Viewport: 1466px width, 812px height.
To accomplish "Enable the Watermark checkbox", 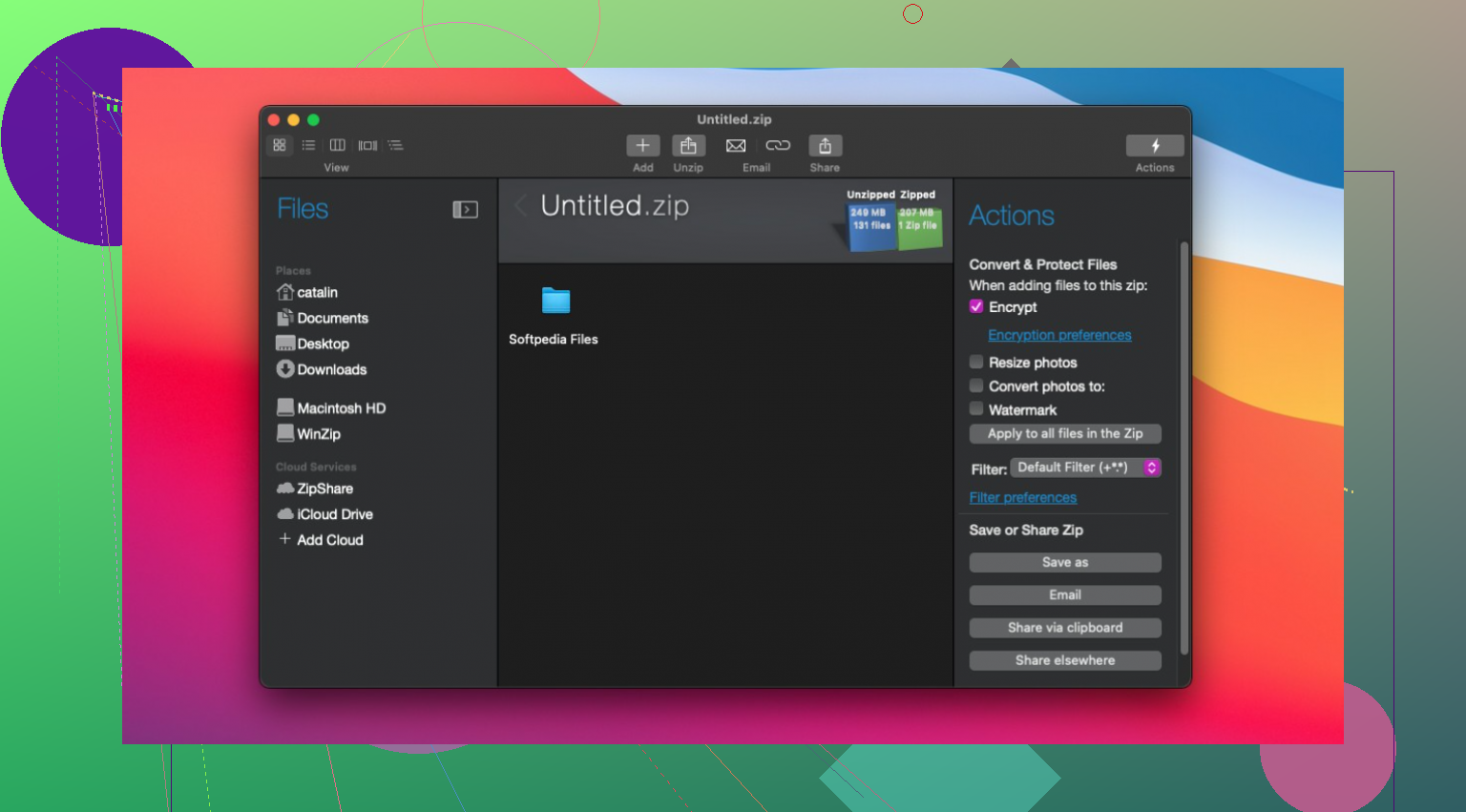I will 976,408.
